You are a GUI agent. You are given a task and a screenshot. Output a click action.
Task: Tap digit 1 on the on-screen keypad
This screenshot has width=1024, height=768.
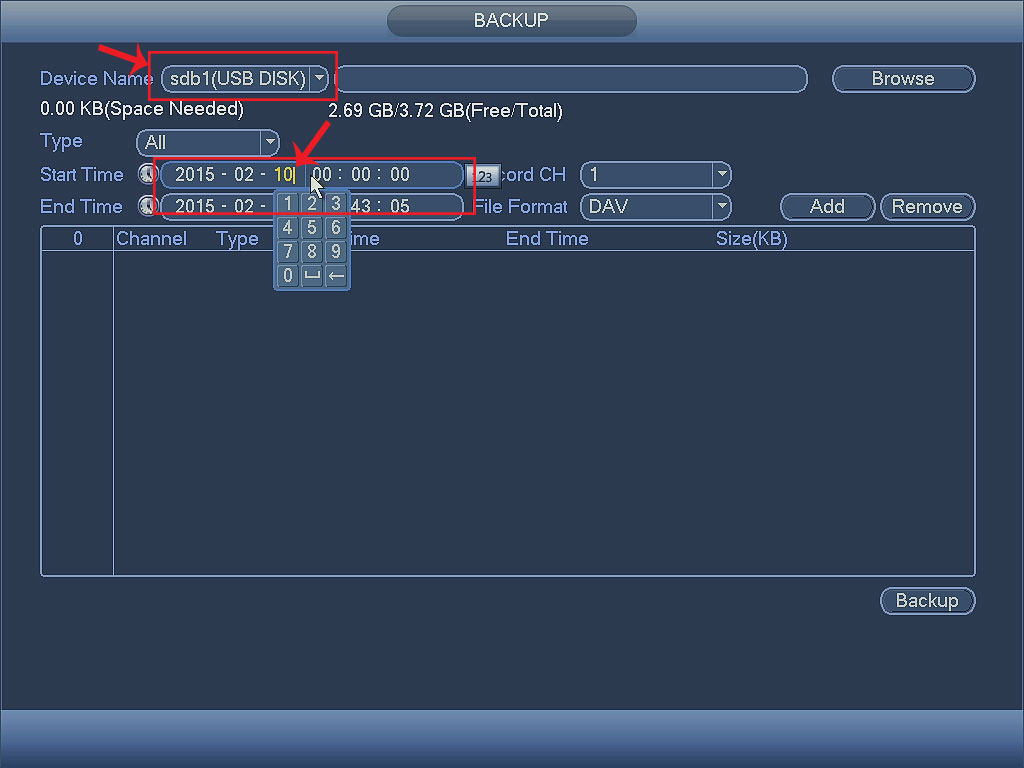288,203
